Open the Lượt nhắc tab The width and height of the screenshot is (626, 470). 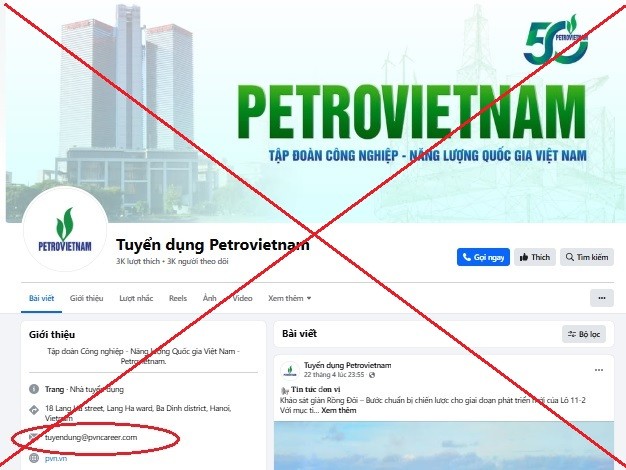pyautogui.click(x=136, y=298)
